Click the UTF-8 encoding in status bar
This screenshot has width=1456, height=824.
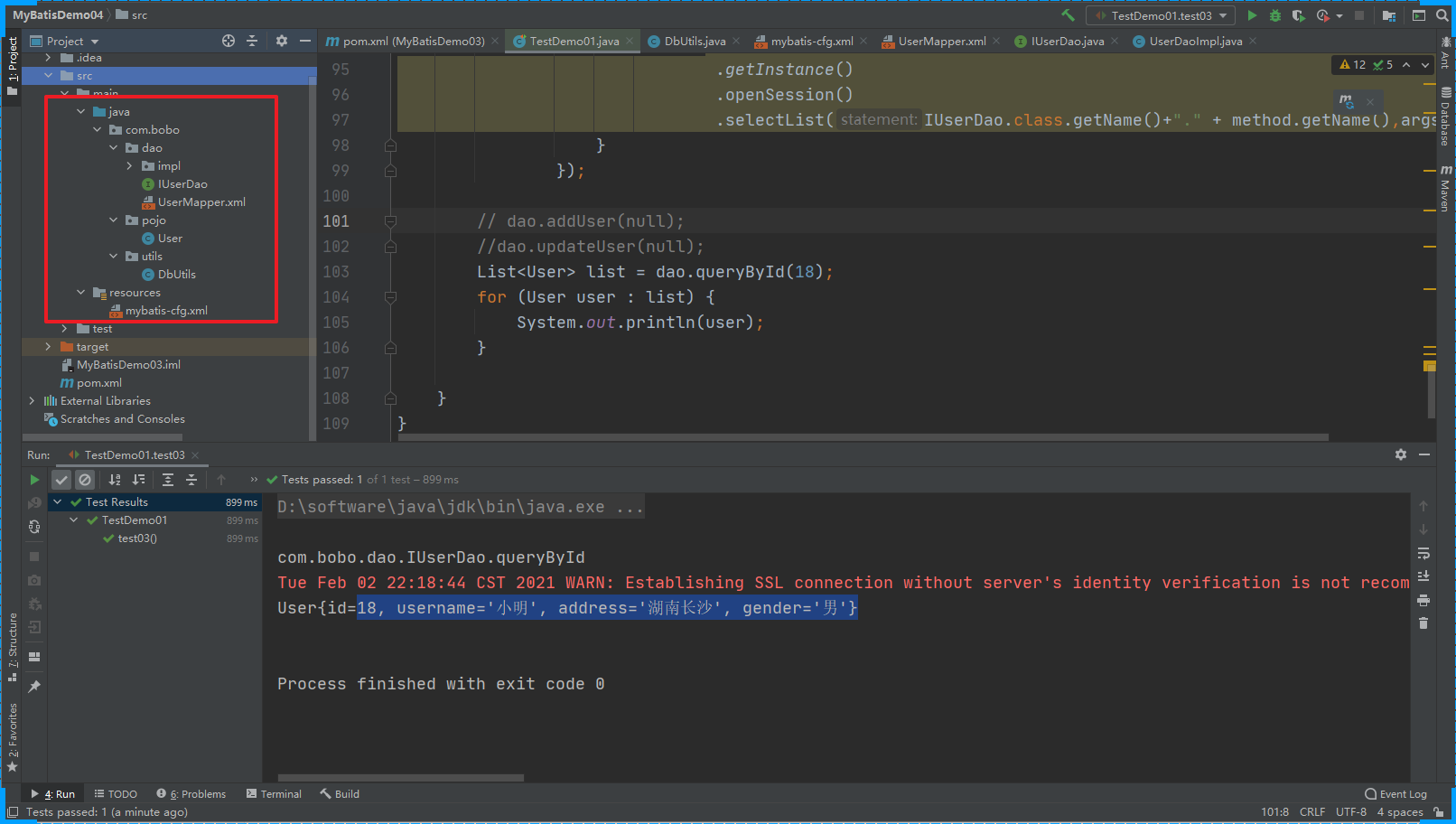coord(1350,812)
